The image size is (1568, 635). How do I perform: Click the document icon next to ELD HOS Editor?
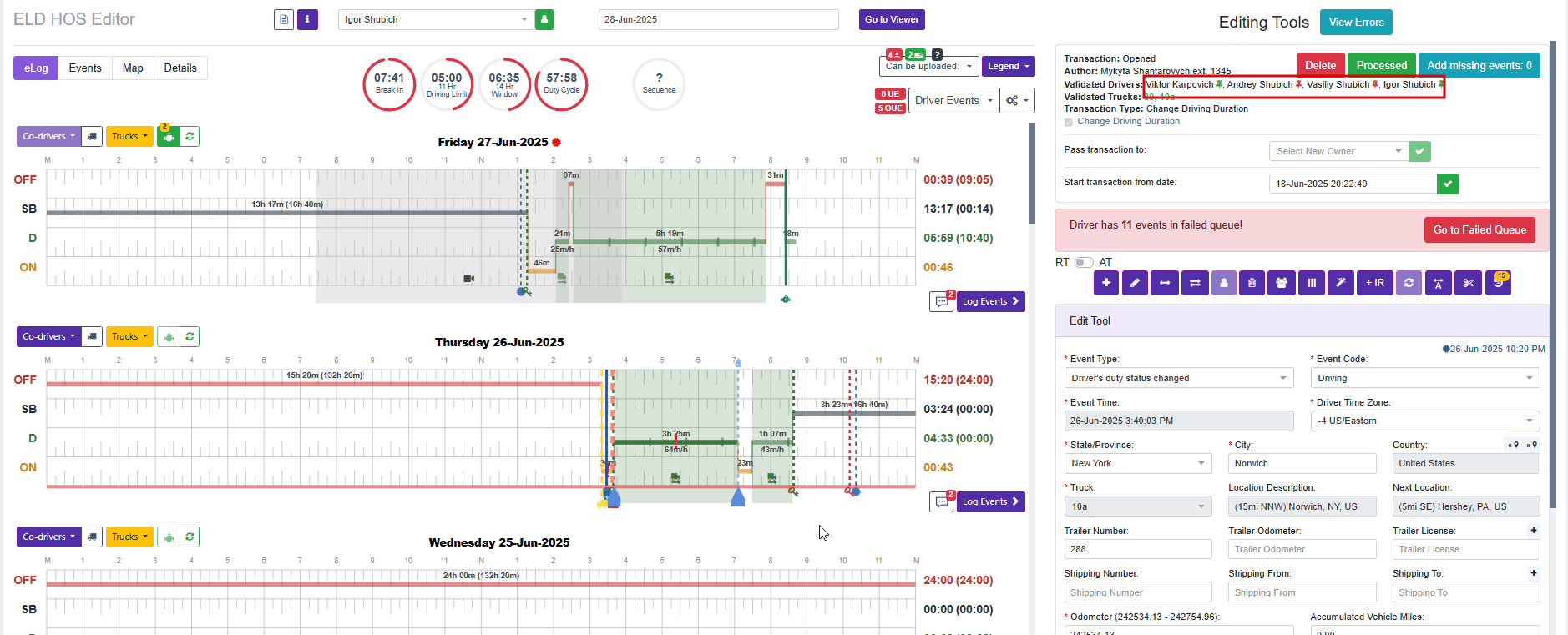284,19
